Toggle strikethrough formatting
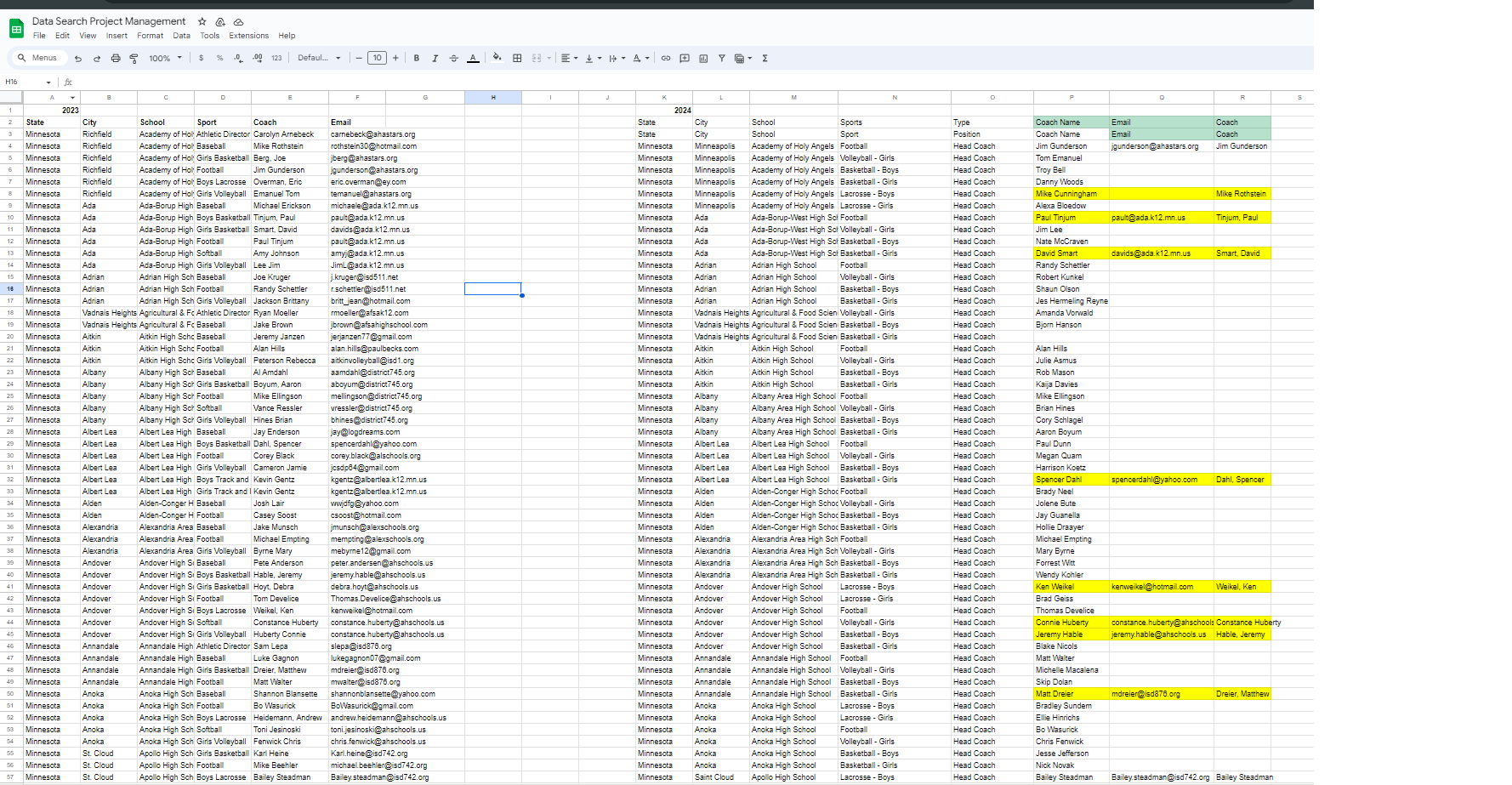The width and height of the screenshot is (1512, 785). [454, 59]
